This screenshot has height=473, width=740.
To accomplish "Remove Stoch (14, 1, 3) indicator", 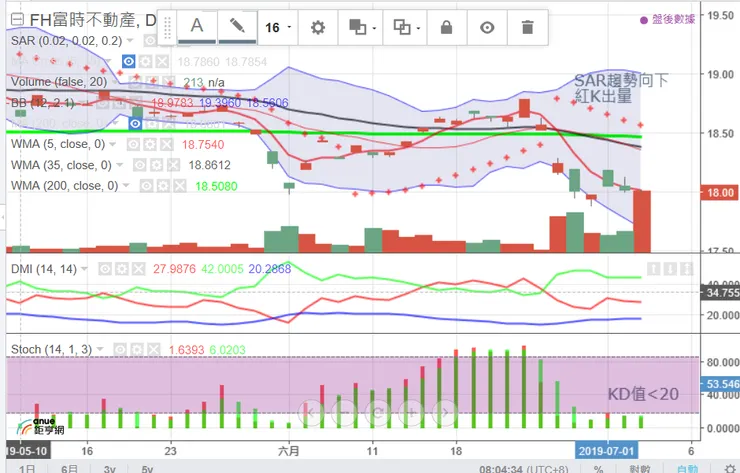I will [x=153, y=349].
